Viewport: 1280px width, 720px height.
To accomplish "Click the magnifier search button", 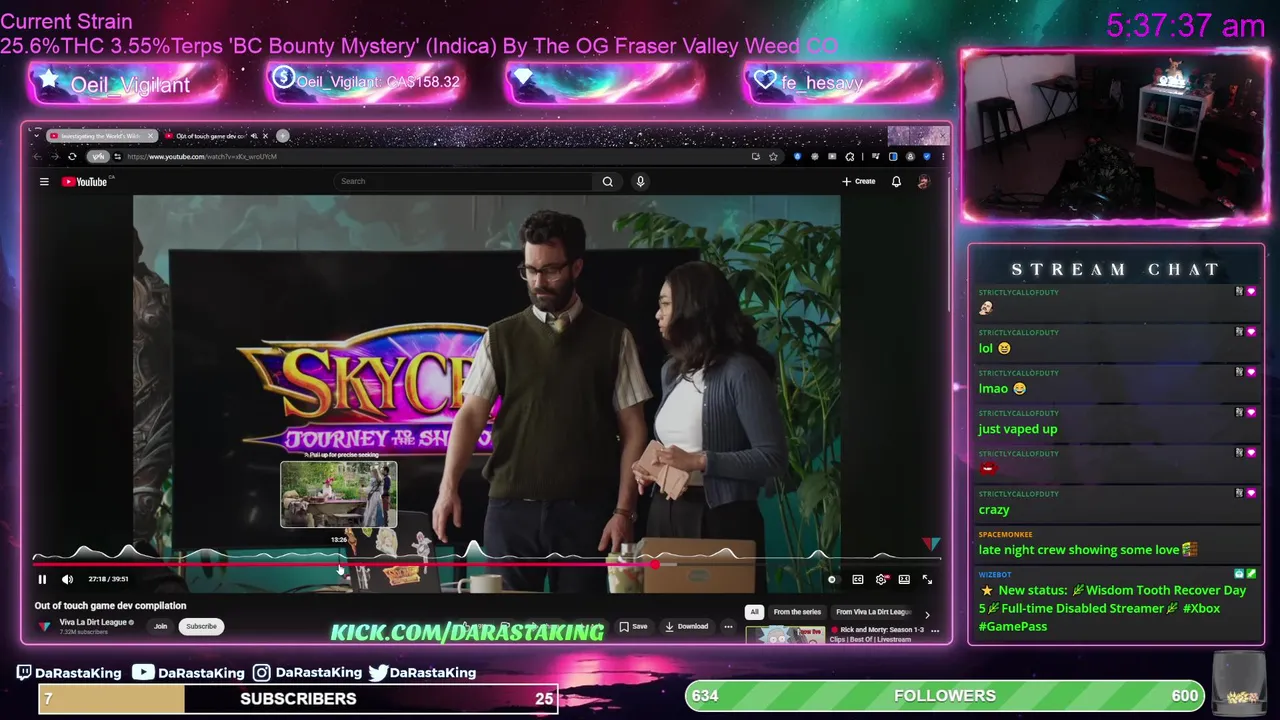I will click(607, 181).
